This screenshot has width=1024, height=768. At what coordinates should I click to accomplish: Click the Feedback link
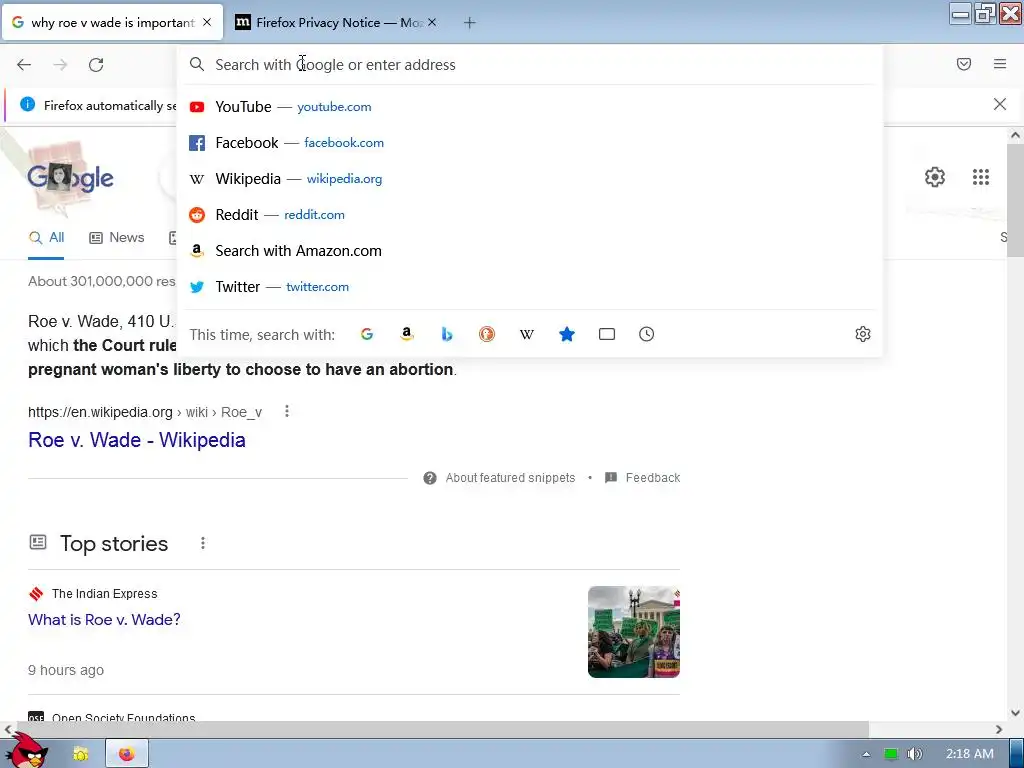pos(643,478)
